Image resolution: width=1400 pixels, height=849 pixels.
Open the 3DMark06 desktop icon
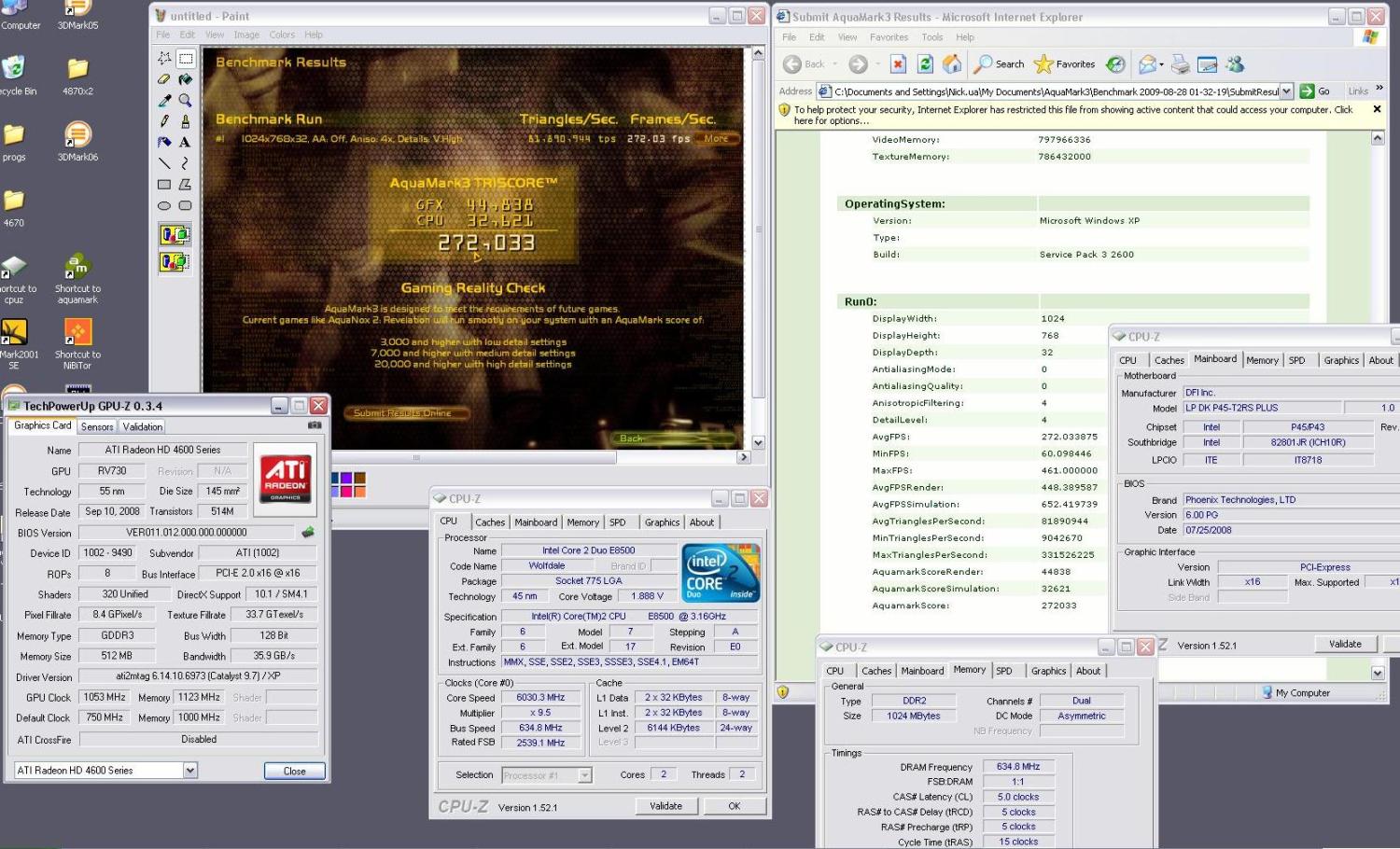77,141
